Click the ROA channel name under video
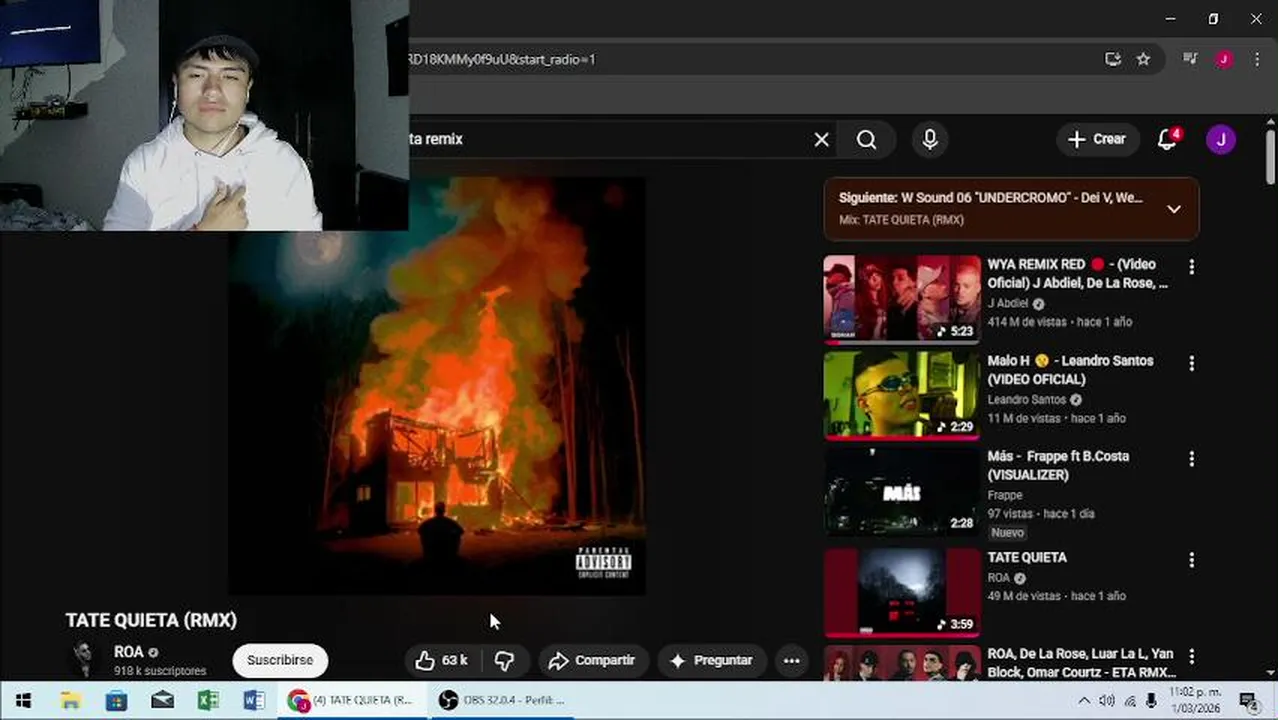 pyautogui.click(x=129, y=652)
